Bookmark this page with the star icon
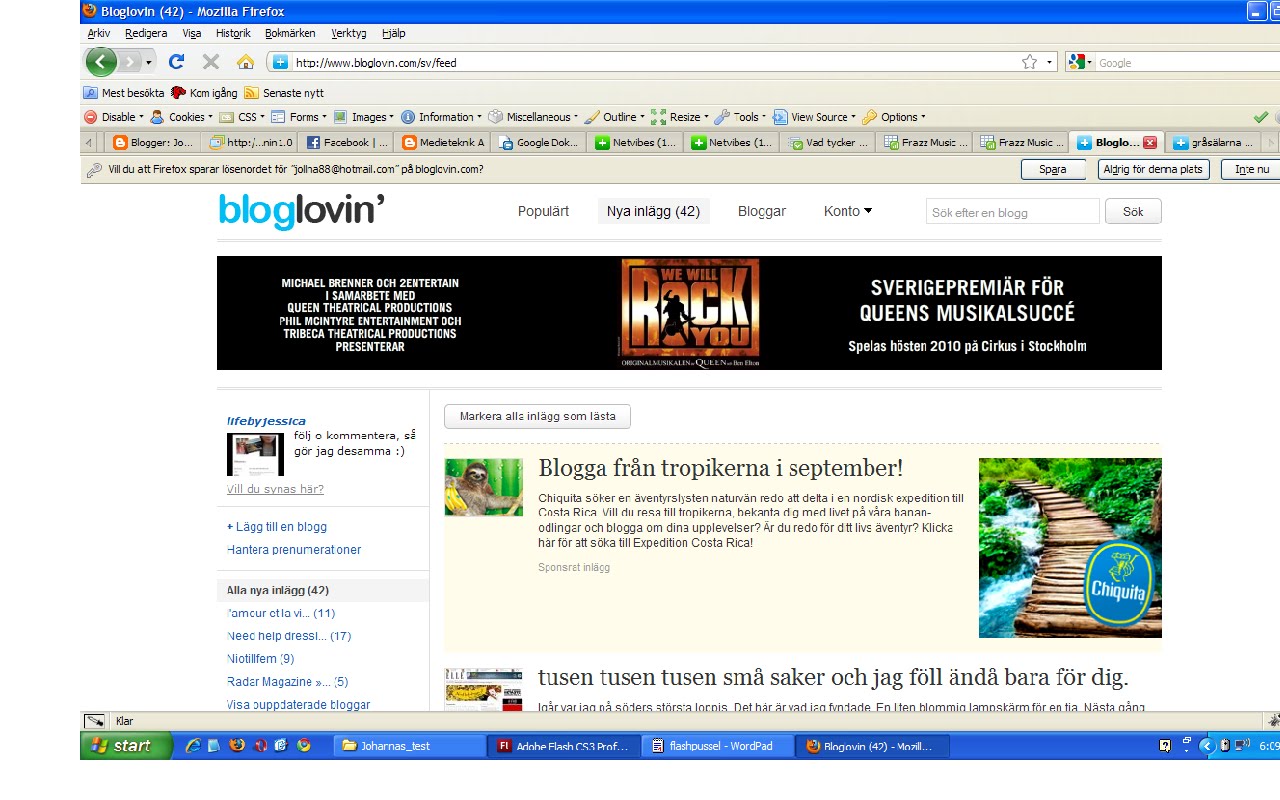This screenshot has height=800, width=1280. [1029, 62]
